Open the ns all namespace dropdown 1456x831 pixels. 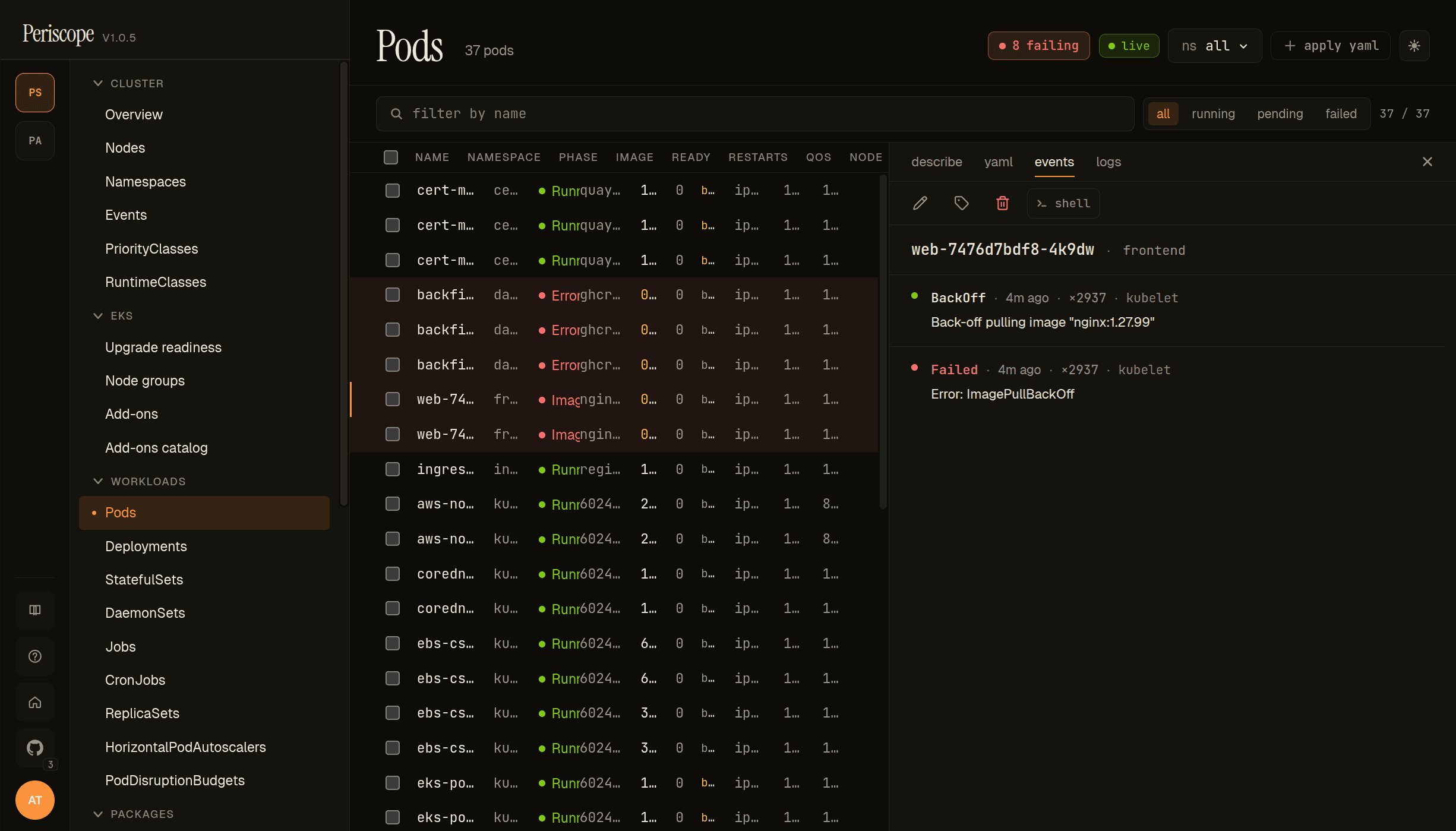1215,46
